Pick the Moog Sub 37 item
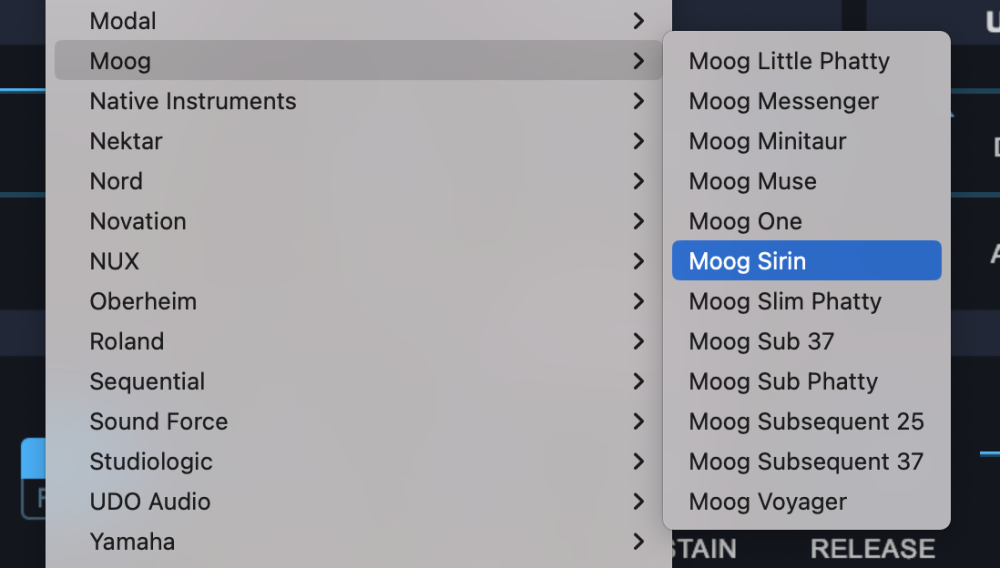1000x568 pixels. (x=761, y=341)
